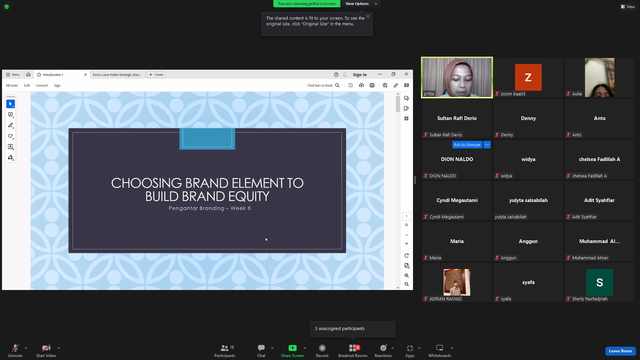The height and width of the screenshot is (360, 640).
Task: Open Acrobat home icon
Action: 28,75
